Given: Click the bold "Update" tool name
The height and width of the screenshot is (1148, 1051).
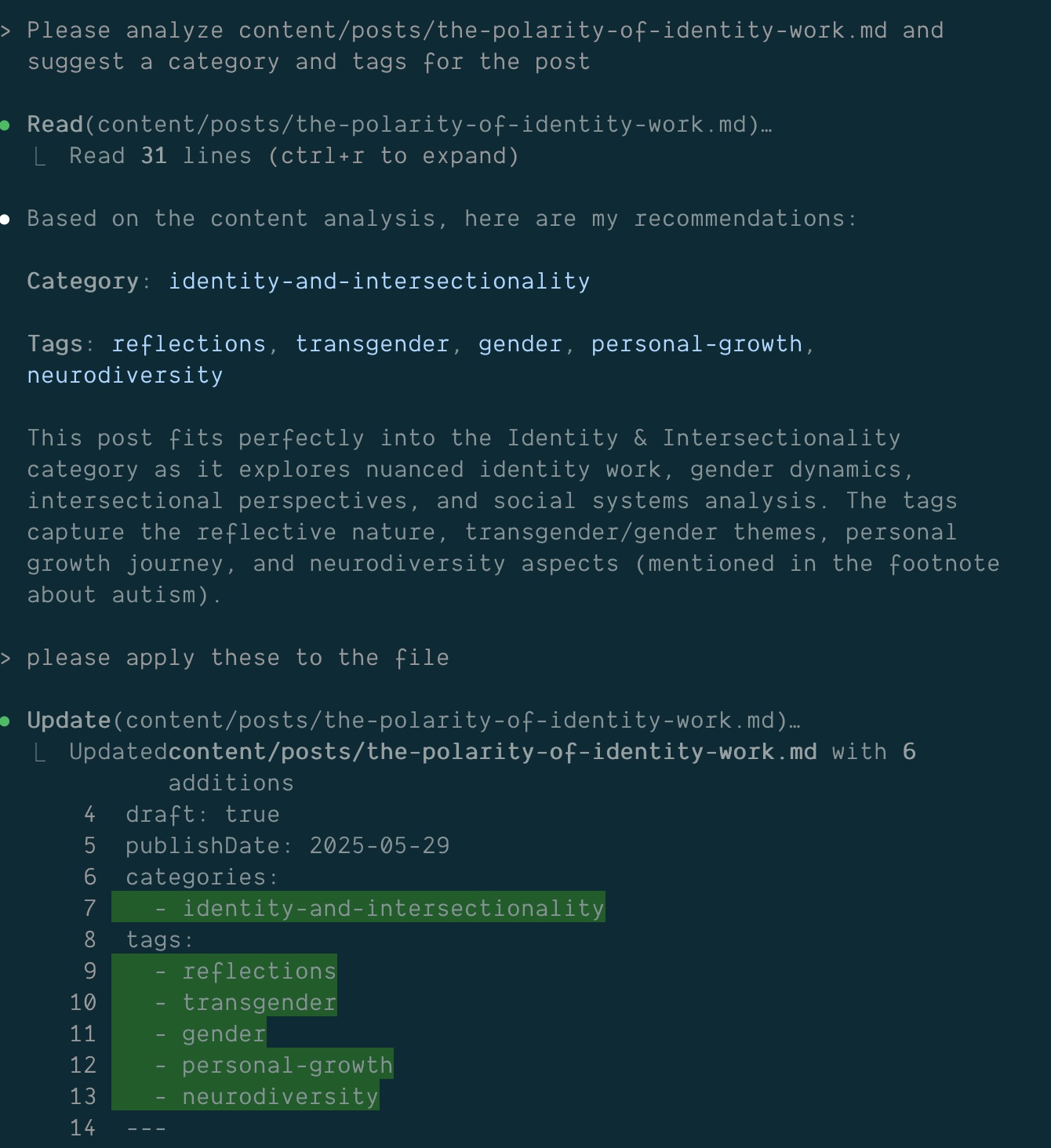Looking at the screenshot, I should click(69, 721).
